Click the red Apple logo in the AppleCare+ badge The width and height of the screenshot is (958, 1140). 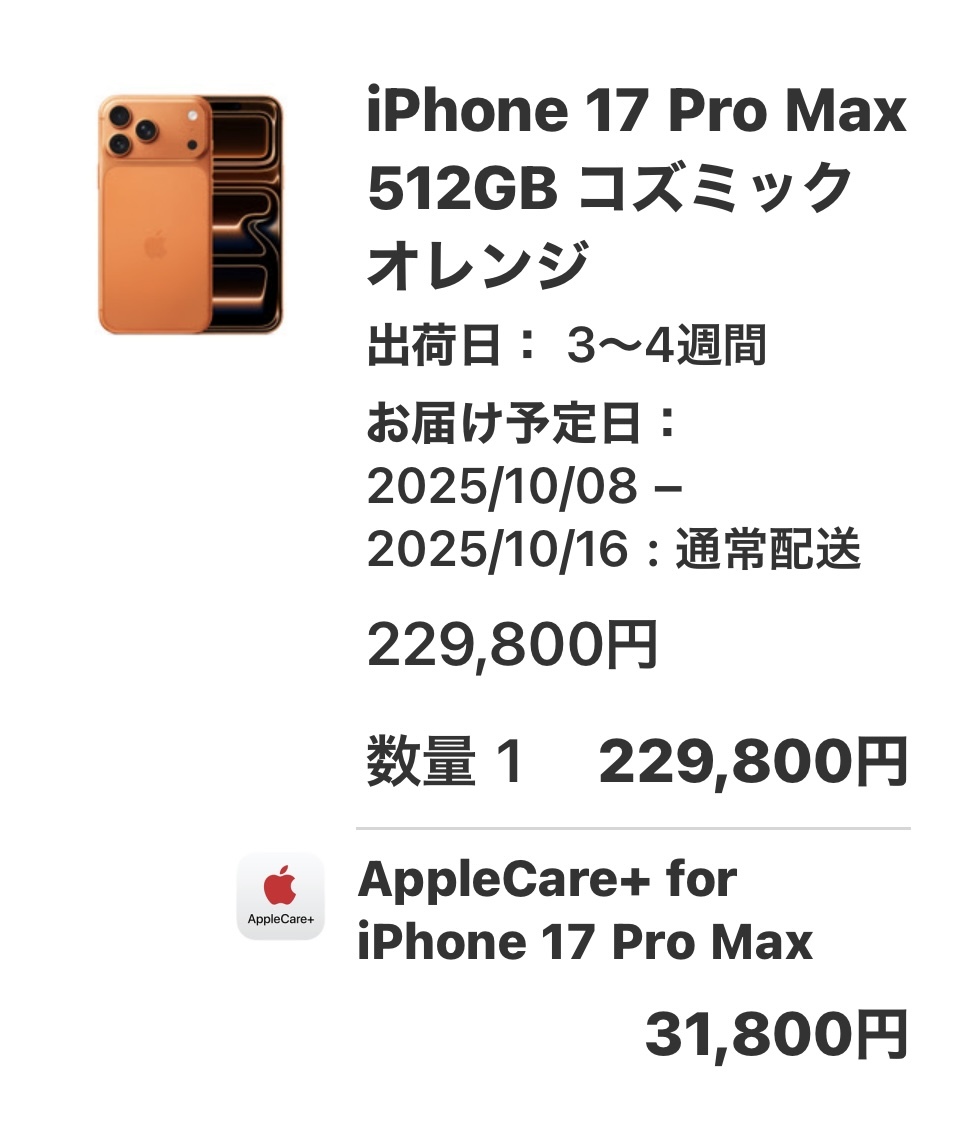(x=280, y=885)
